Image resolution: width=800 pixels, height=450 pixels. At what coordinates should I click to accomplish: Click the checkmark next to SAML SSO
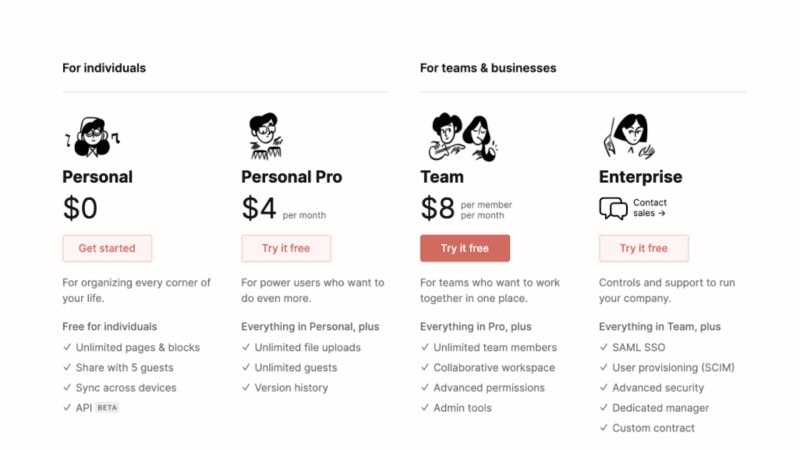(x=603, y=348)
